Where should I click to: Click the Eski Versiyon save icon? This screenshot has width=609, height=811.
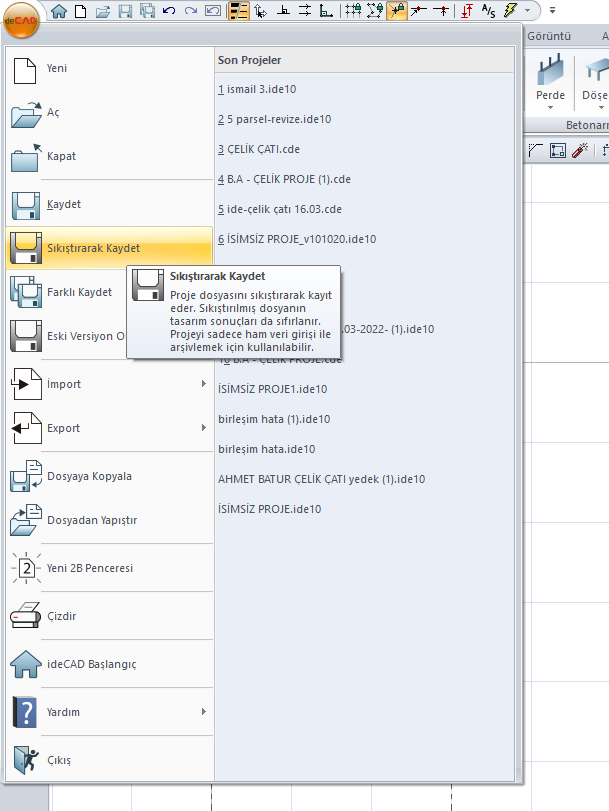(x=25, y=336)
